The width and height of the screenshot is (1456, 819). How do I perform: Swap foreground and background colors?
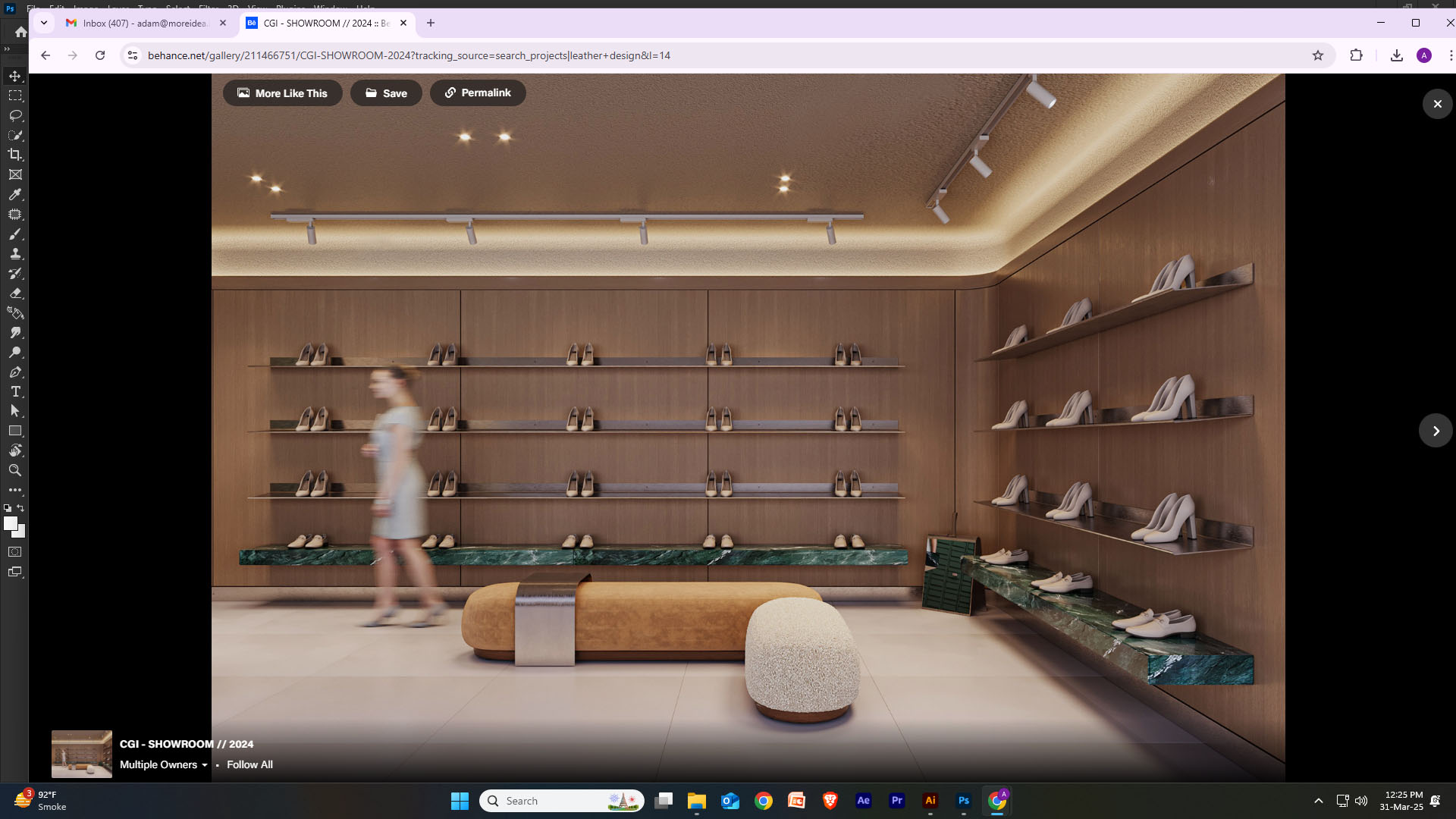click(21, 508)
